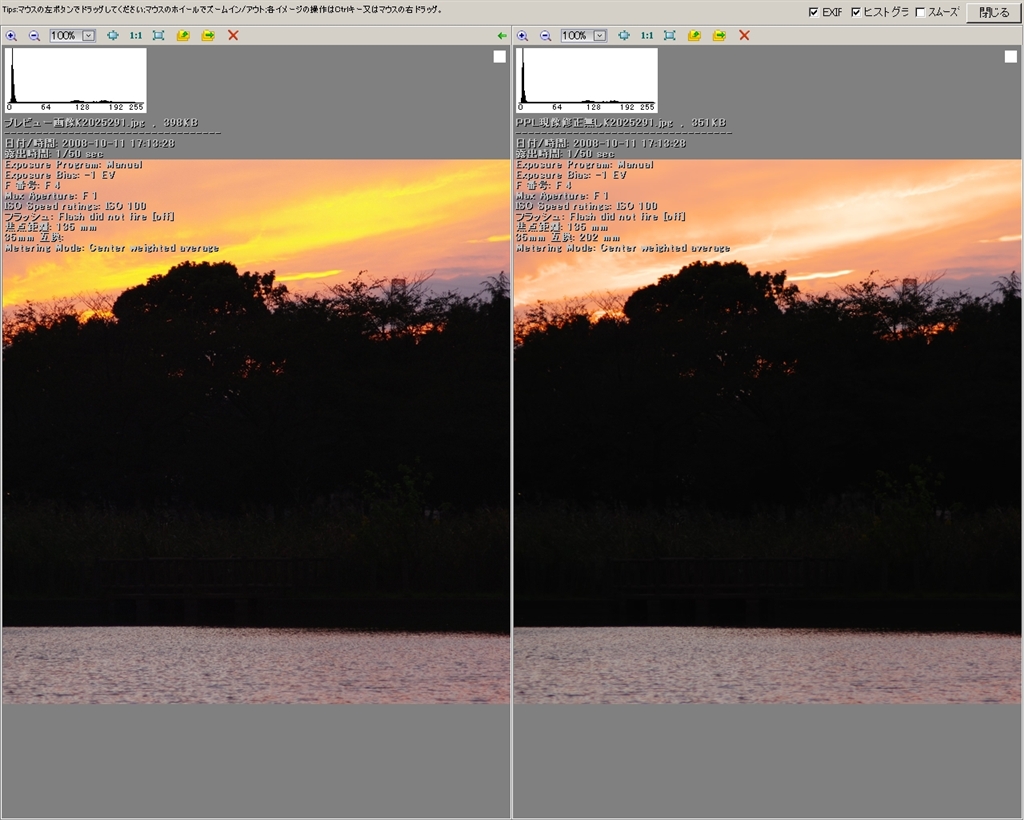
Task: Click the left pane fit-to-window crosshair icon
Action: [113, 35]
